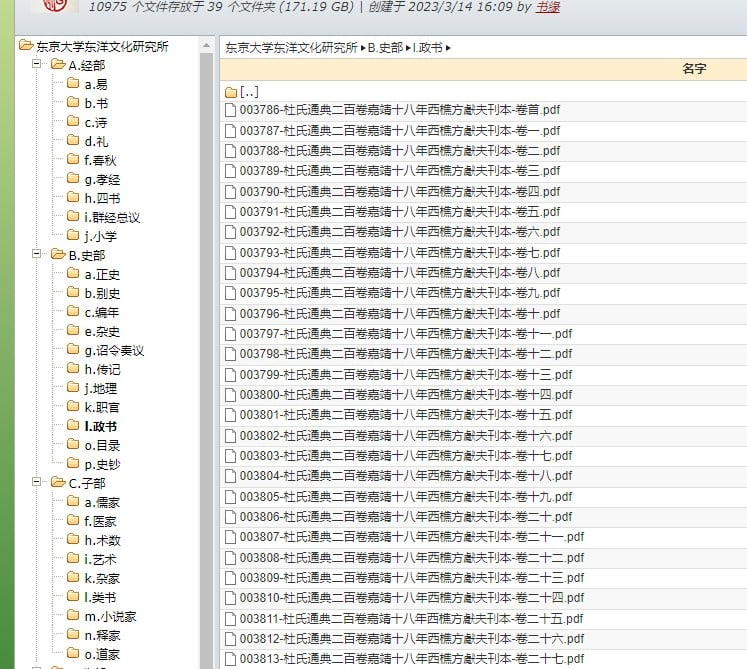This screenshot has height=669, width=747.
Task: Click the file icon for 003786 卷首.pdf
Action: pos(230,111)
